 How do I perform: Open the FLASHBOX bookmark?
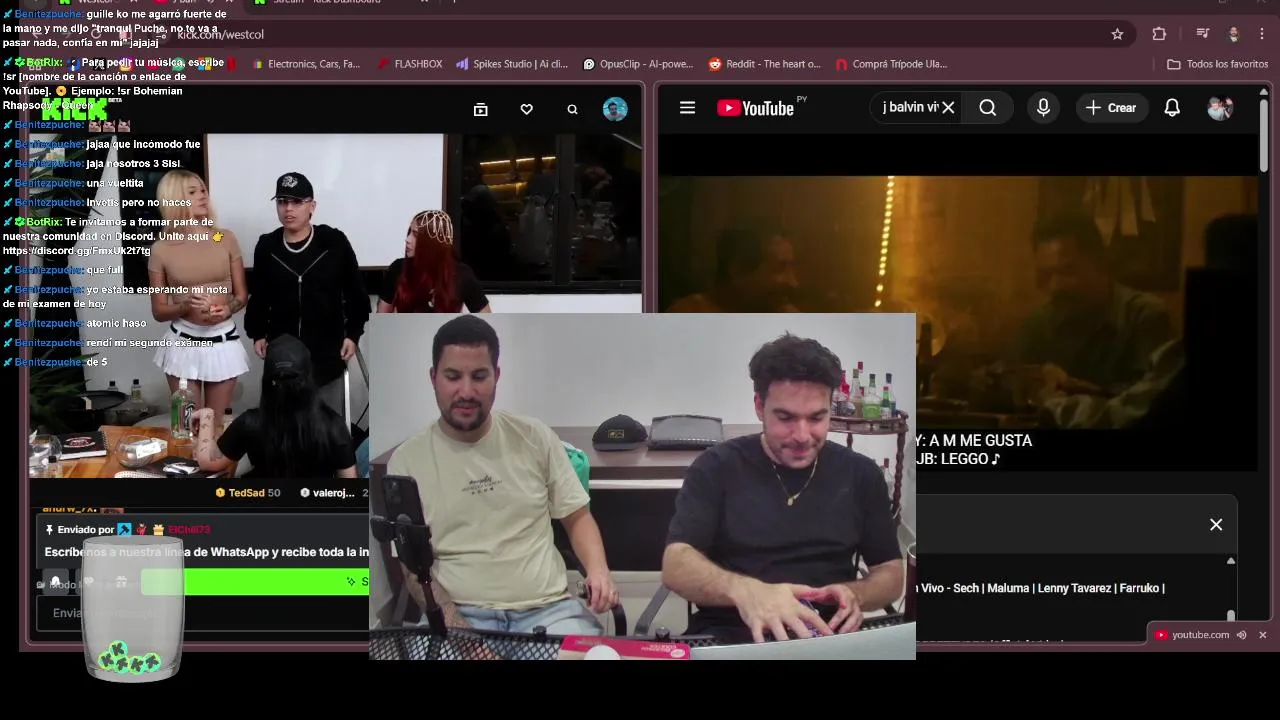tap(410, 64)
